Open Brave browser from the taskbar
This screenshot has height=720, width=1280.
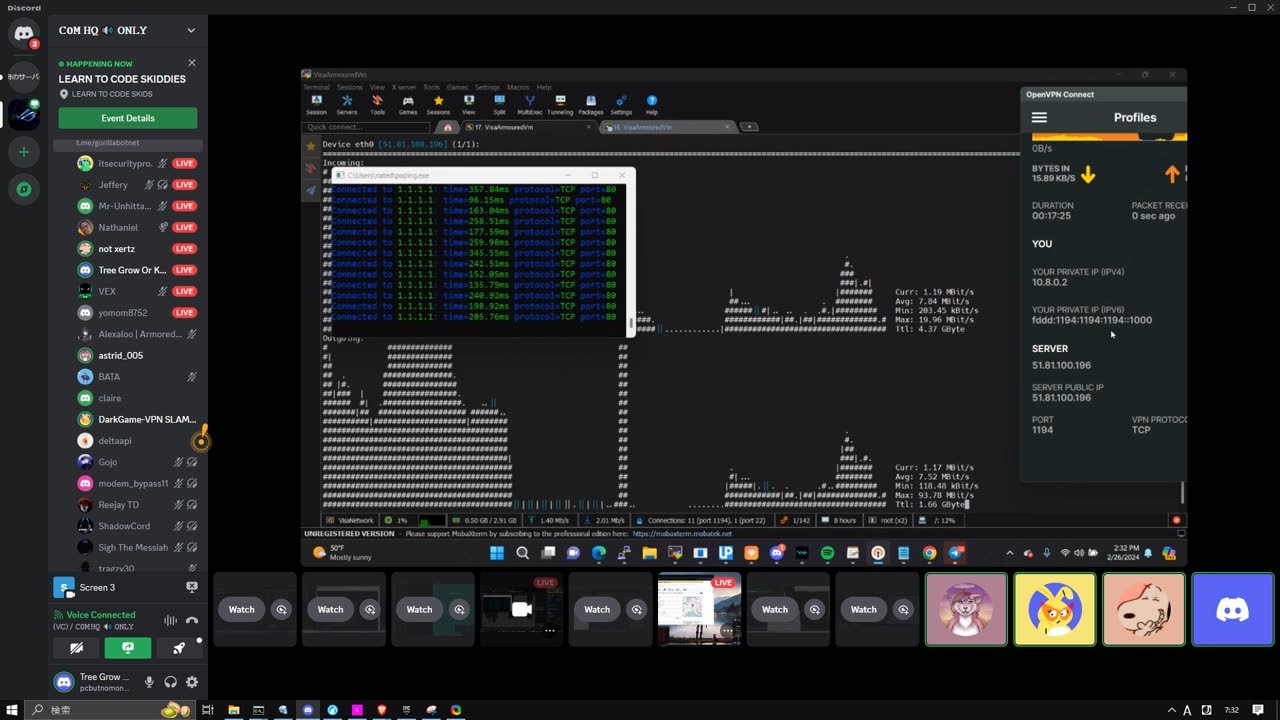[x=381, y=710]
